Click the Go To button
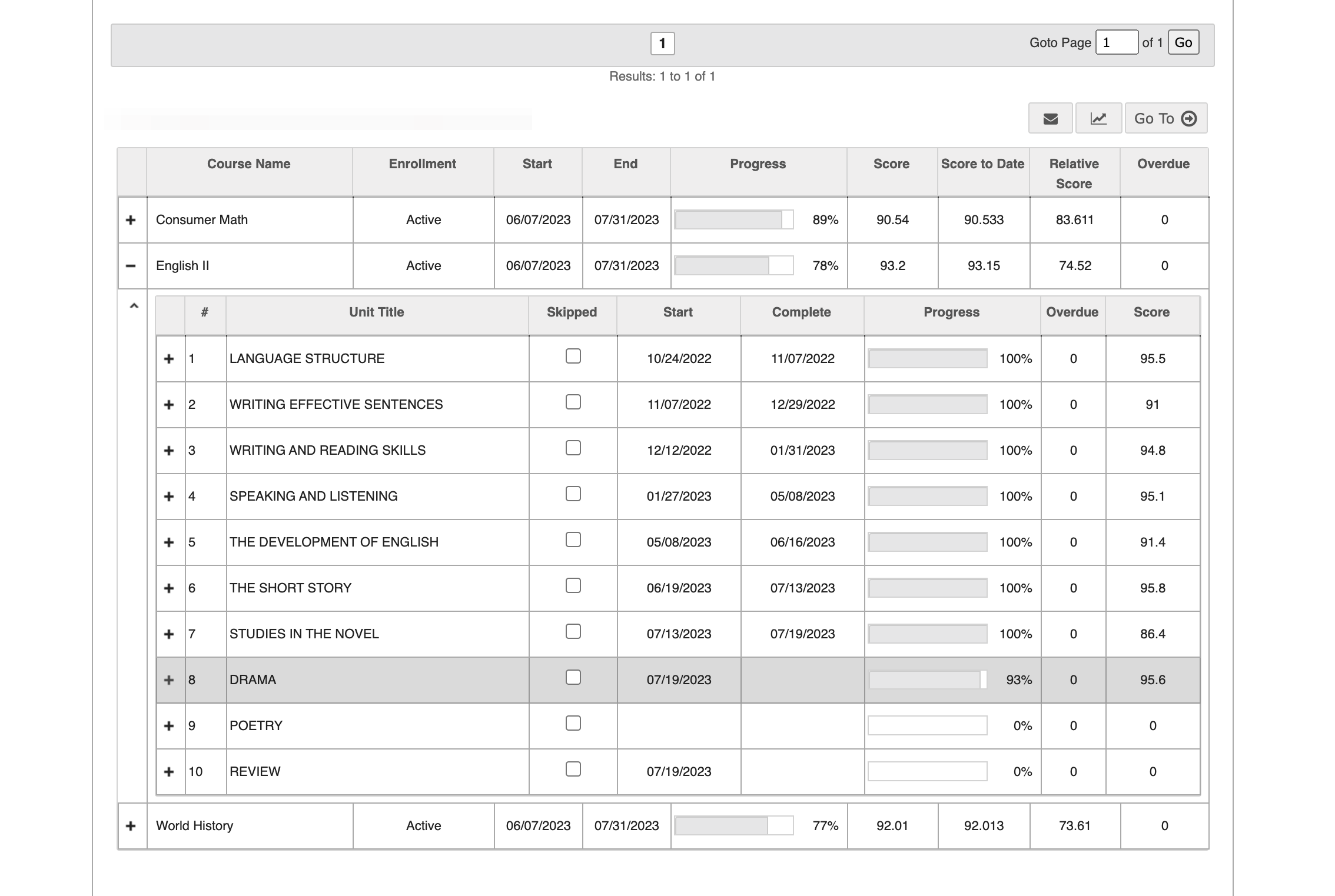The height and width of the screenshot is (896, 1335). 1166,119
